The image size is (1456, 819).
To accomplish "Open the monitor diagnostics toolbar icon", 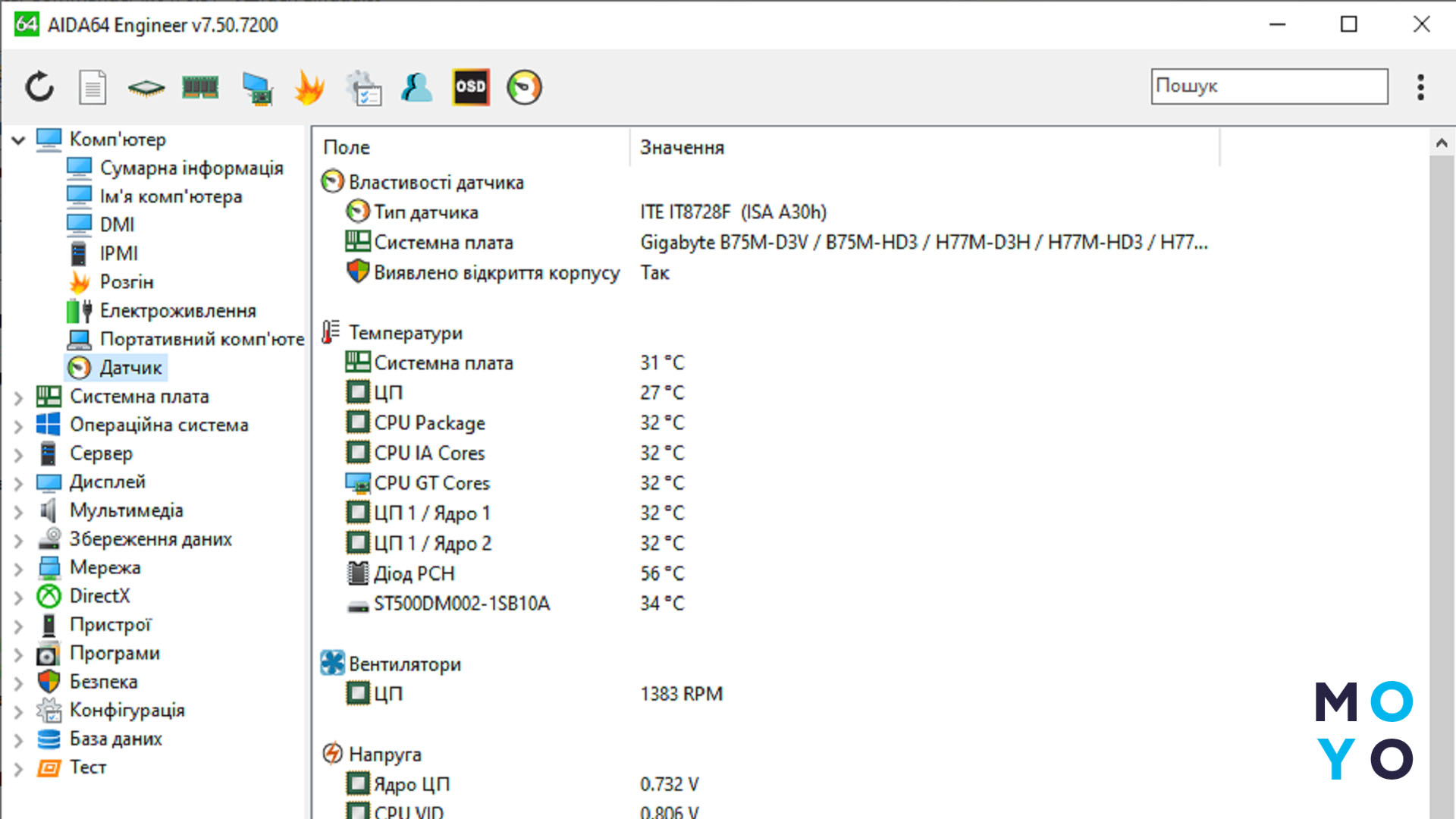I will pos(257,88).
